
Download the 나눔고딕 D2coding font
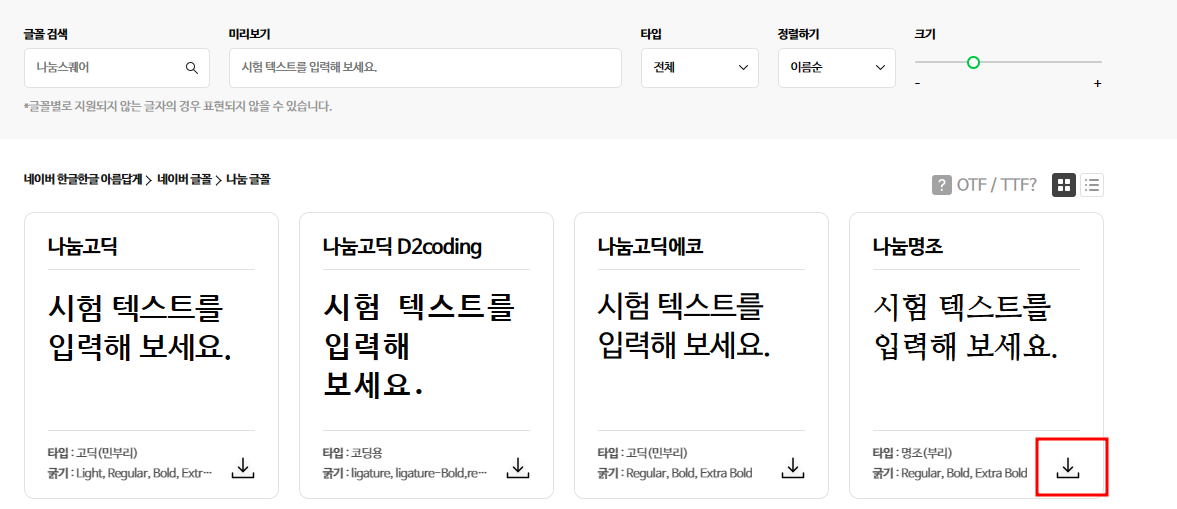[517, 467]
